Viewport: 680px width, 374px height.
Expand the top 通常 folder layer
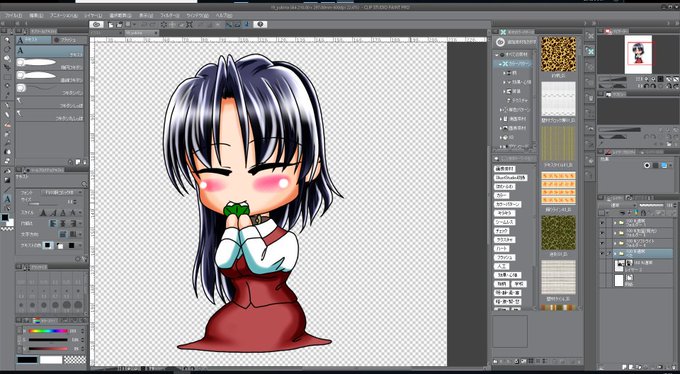click(x=615, y=222)
